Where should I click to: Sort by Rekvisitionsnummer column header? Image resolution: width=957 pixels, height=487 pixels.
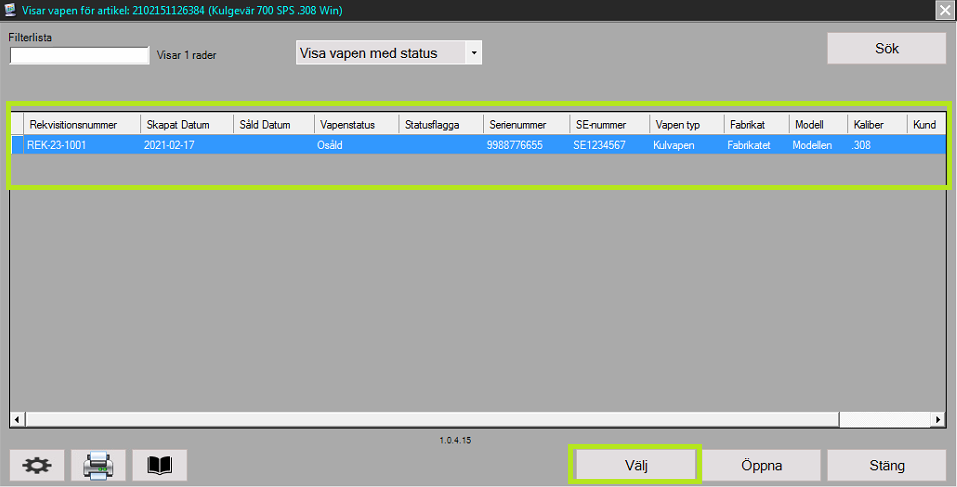click(82, 125)
